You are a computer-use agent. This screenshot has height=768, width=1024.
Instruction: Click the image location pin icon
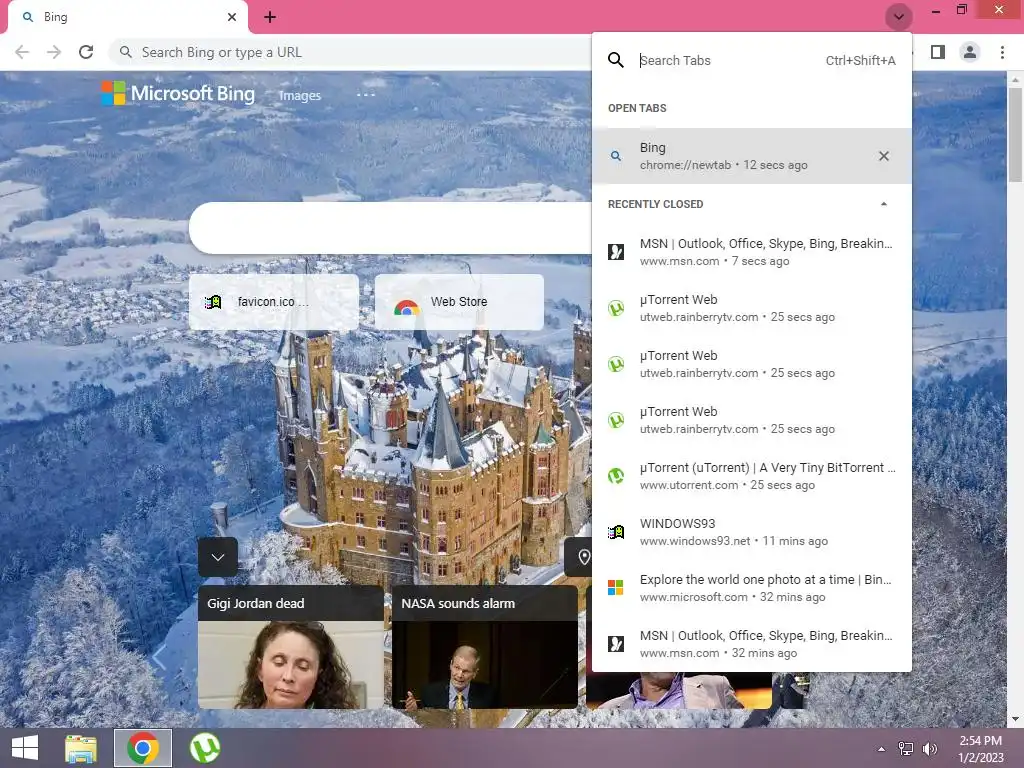point(584,557)
